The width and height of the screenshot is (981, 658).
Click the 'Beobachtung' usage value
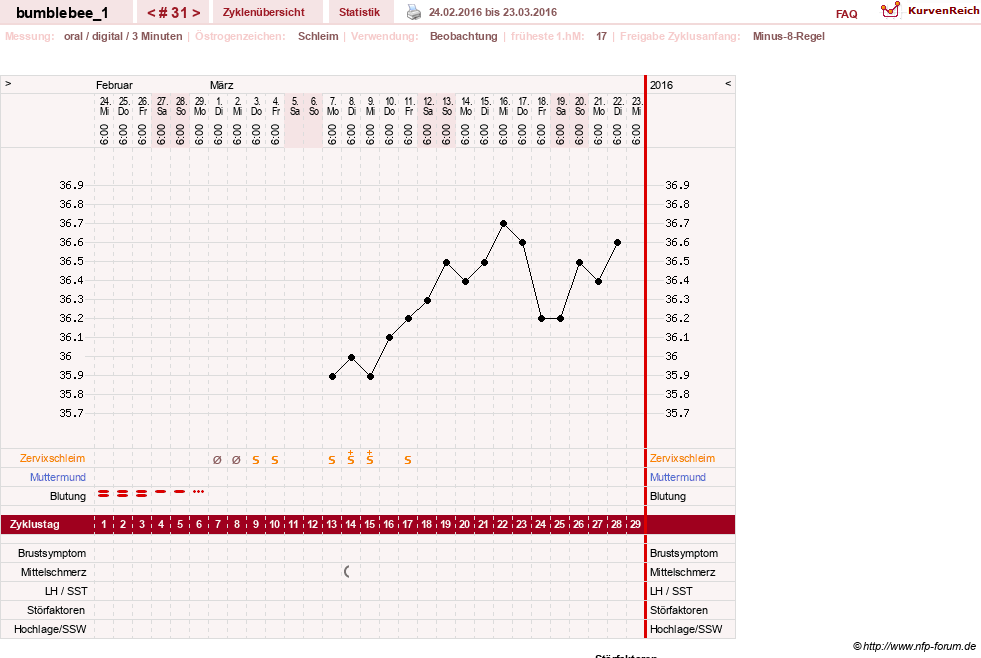click(464, 36)
